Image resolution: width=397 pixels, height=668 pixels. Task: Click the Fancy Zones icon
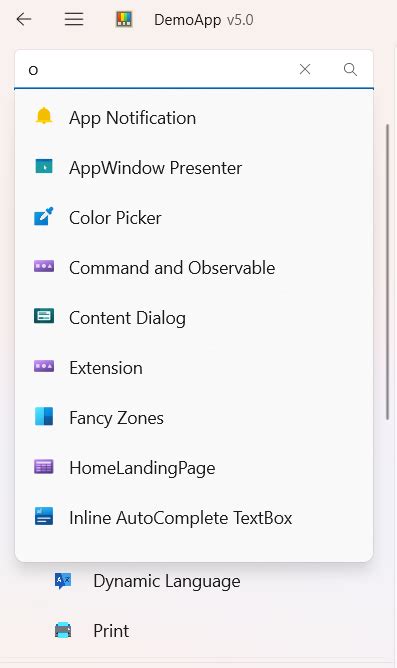coord(44,417)
